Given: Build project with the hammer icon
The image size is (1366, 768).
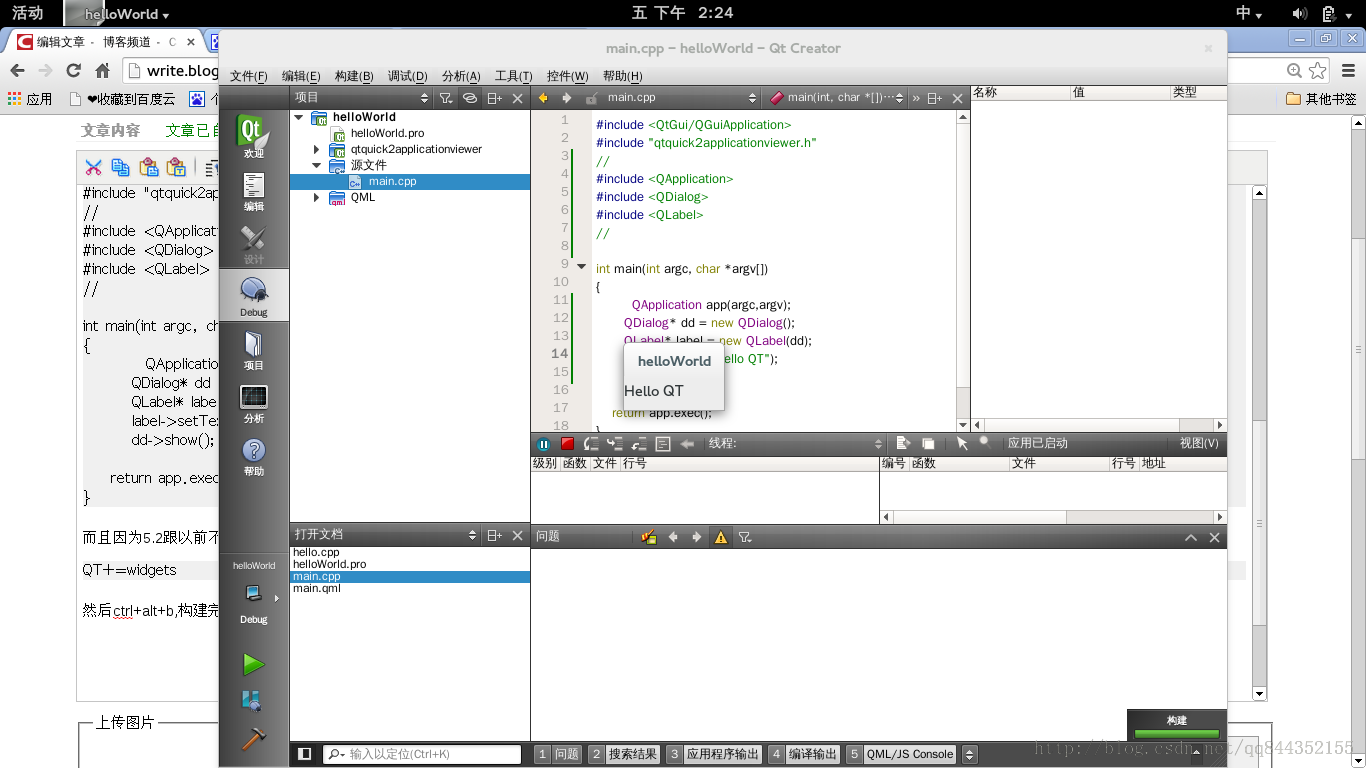Looking at the screenshot, I should [x=253, y=739].
